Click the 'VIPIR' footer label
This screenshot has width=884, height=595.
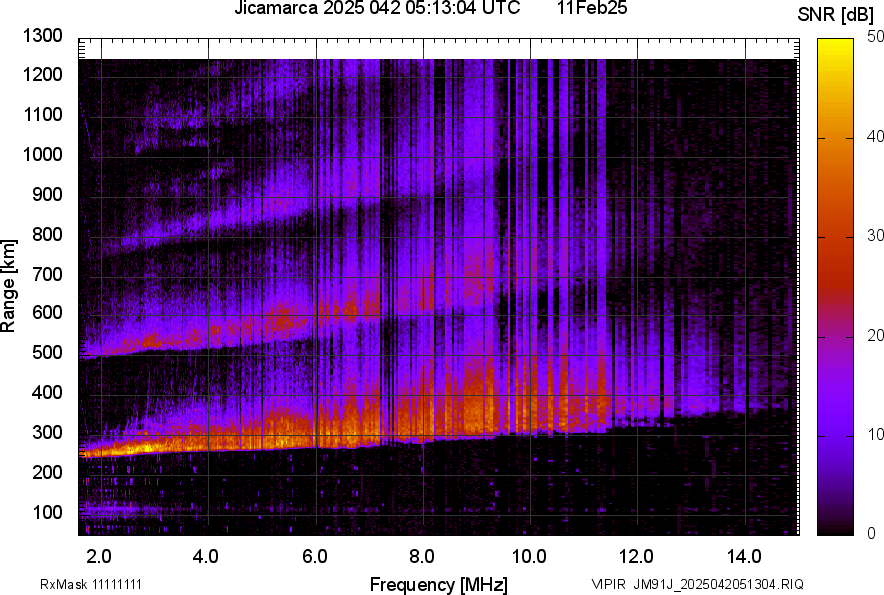pyautogui.click(x=608, y=584)
